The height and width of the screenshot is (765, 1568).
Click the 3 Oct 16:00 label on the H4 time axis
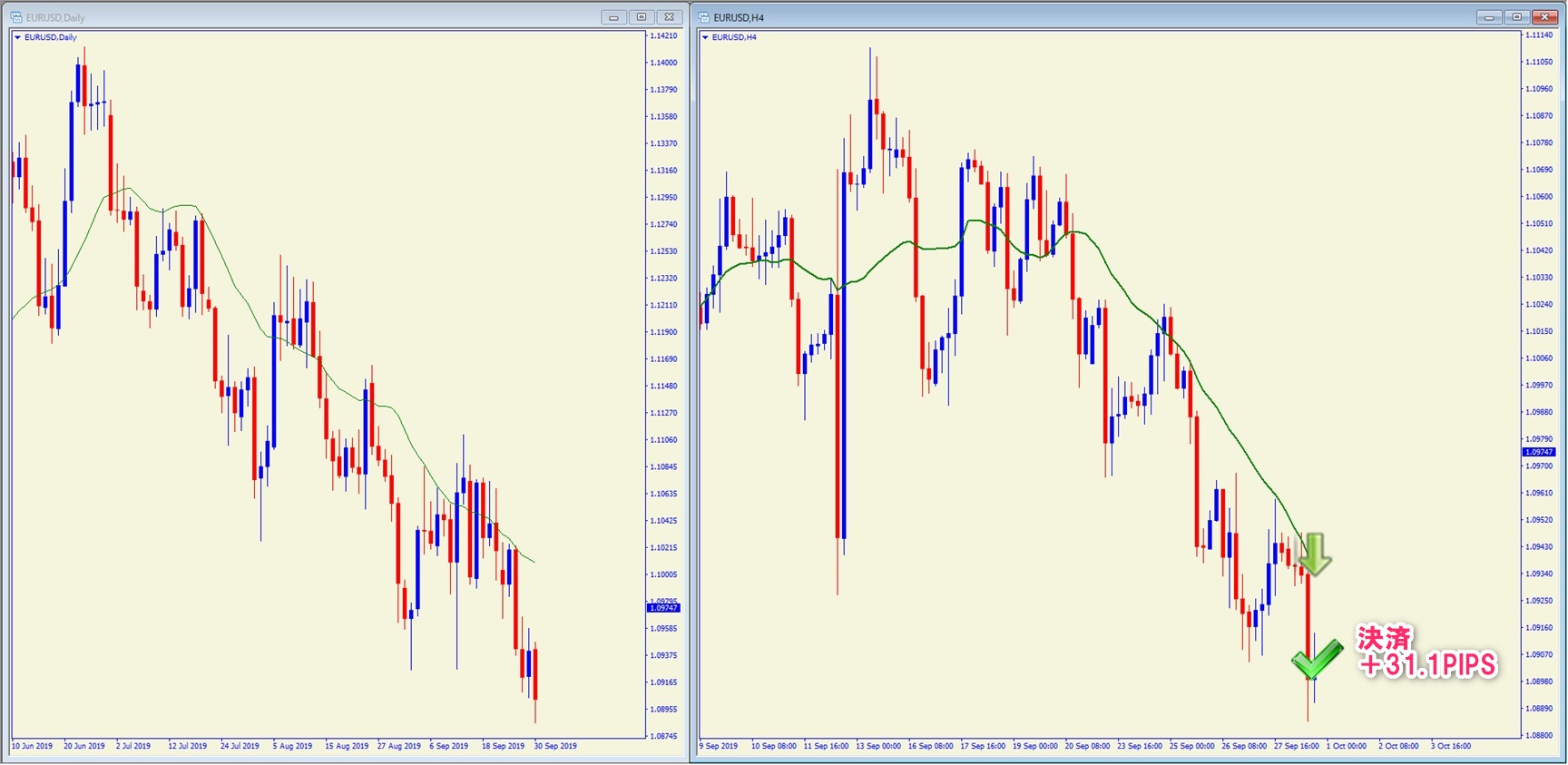pyautogui.click(x=1451, y=746)
